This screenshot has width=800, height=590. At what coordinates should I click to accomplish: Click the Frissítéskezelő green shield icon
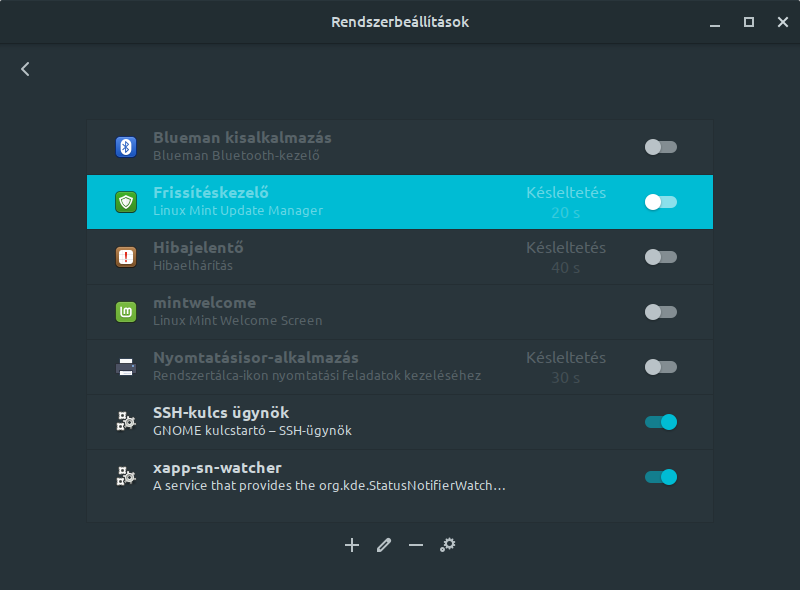pyautogui.click(x=126, y=202)
